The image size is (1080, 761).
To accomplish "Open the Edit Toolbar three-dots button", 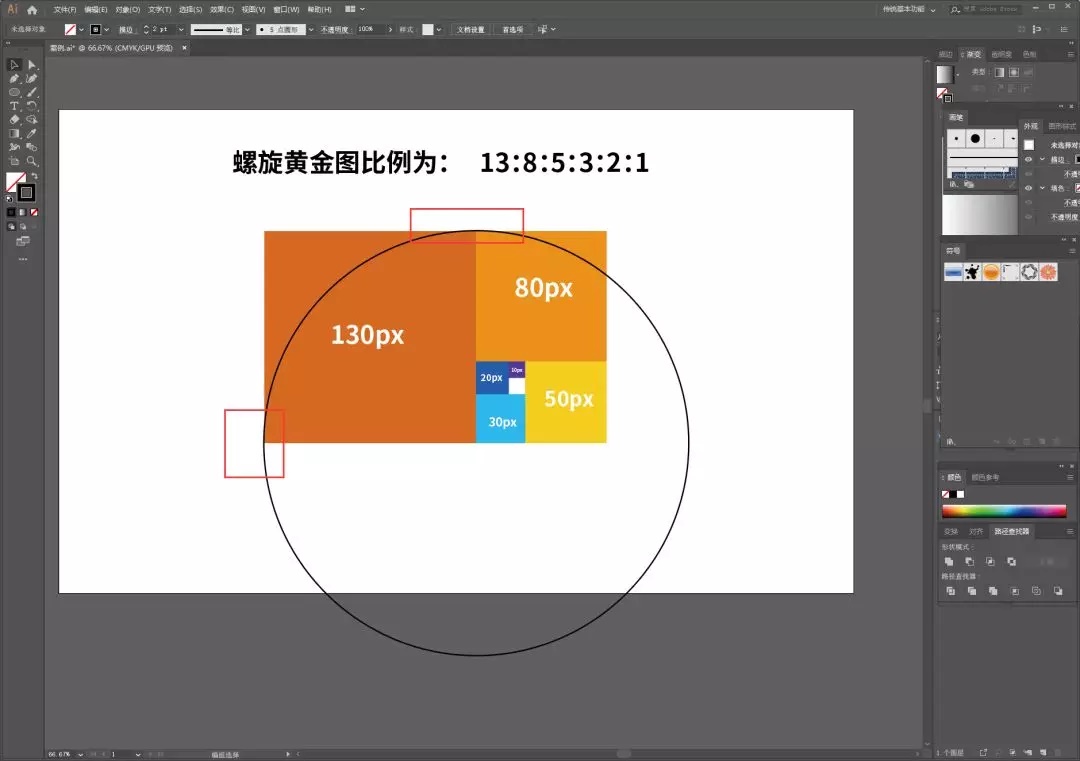I will pyautogui.click(x=23, y=259).
